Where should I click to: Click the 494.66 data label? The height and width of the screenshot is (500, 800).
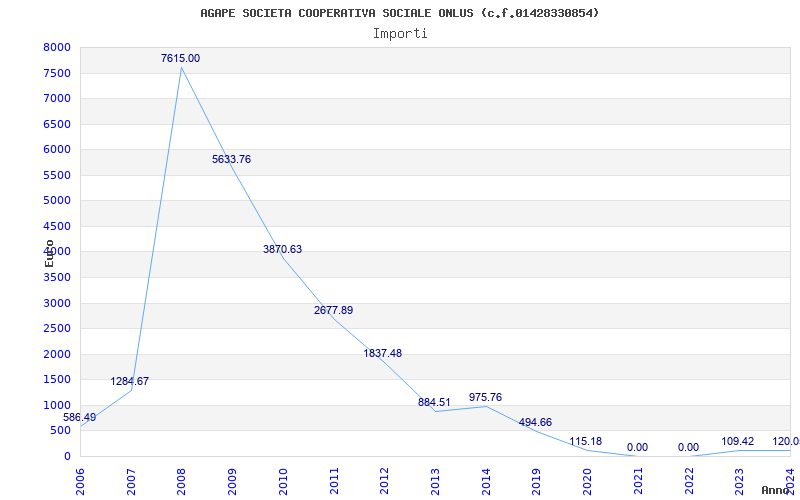(535, 422)
